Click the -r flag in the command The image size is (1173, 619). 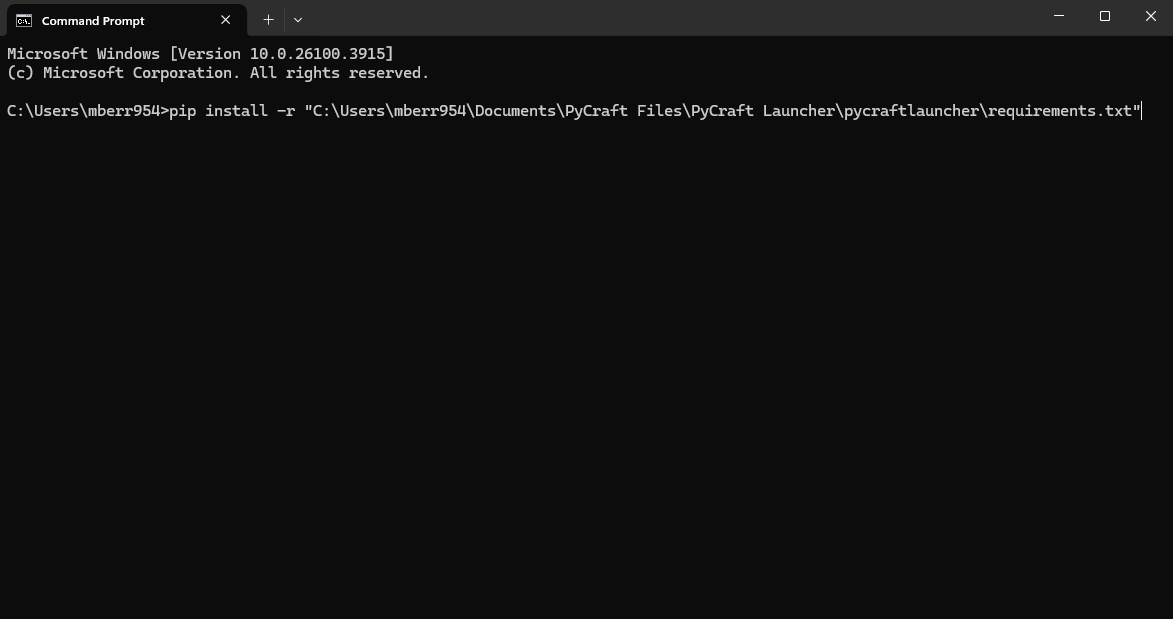pyautogui.click(x=286, y=111)
